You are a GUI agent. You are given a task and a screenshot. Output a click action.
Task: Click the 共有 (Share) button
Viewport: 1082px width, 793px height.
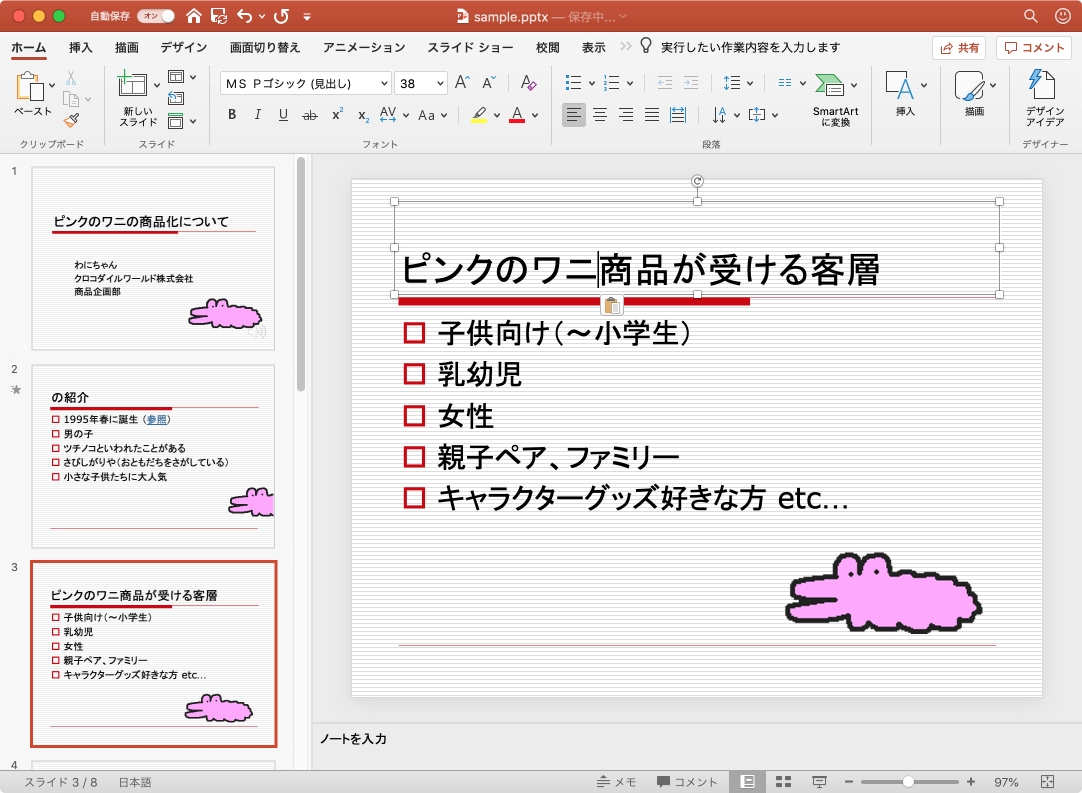coord(958,47)
